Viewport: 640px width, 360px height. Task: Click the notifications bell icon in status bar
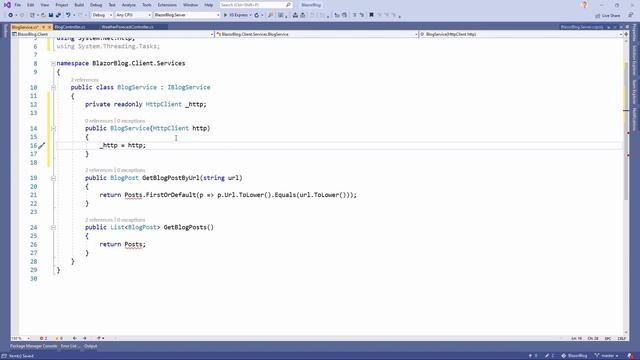pyautogui.click(x=631, y=356)
